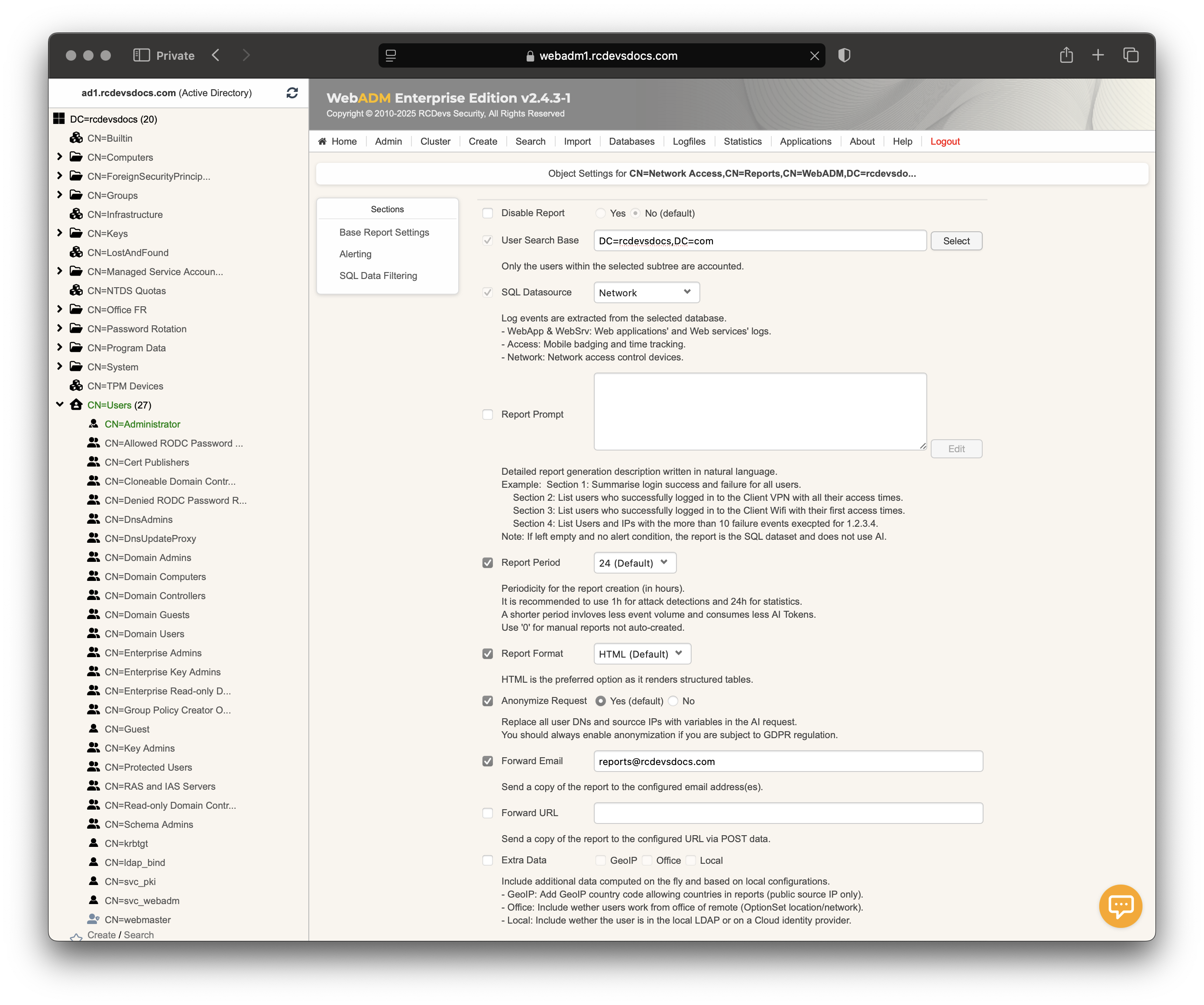Image resolution: width=1204 pixels, height=1005 pixels.
Task: Click the DC=rcdevsdocs domain grid icon
Action: click(x=58, y=119)
